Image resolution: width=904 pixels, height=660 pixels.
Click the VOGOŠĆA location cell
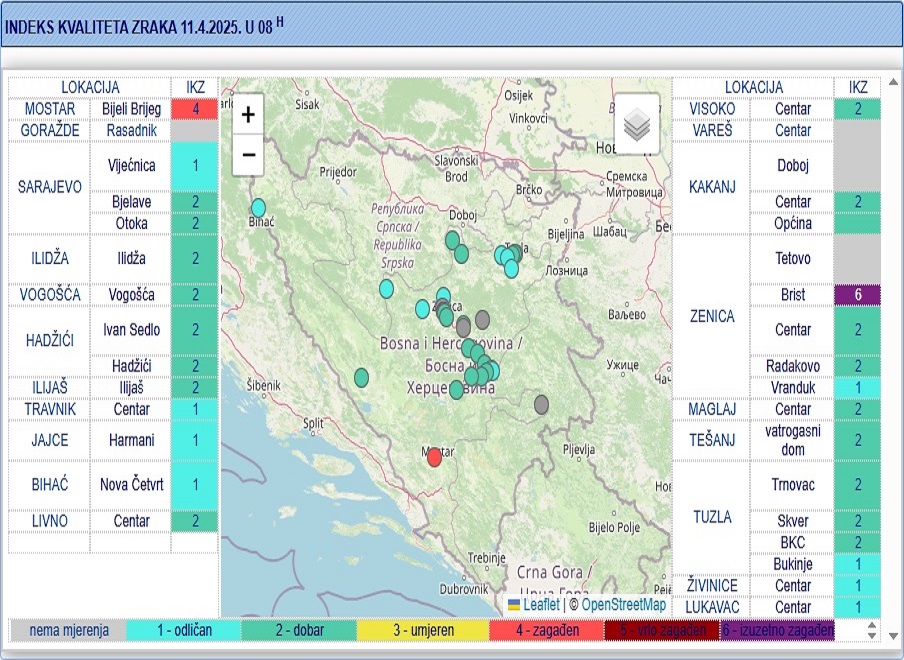(x=50, y=295)
